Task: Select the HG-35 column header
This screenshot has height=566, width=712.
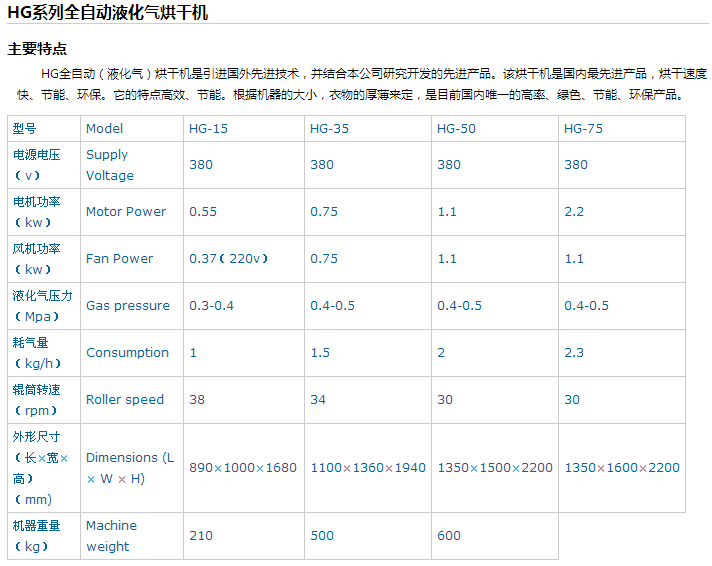Action: 329,129
